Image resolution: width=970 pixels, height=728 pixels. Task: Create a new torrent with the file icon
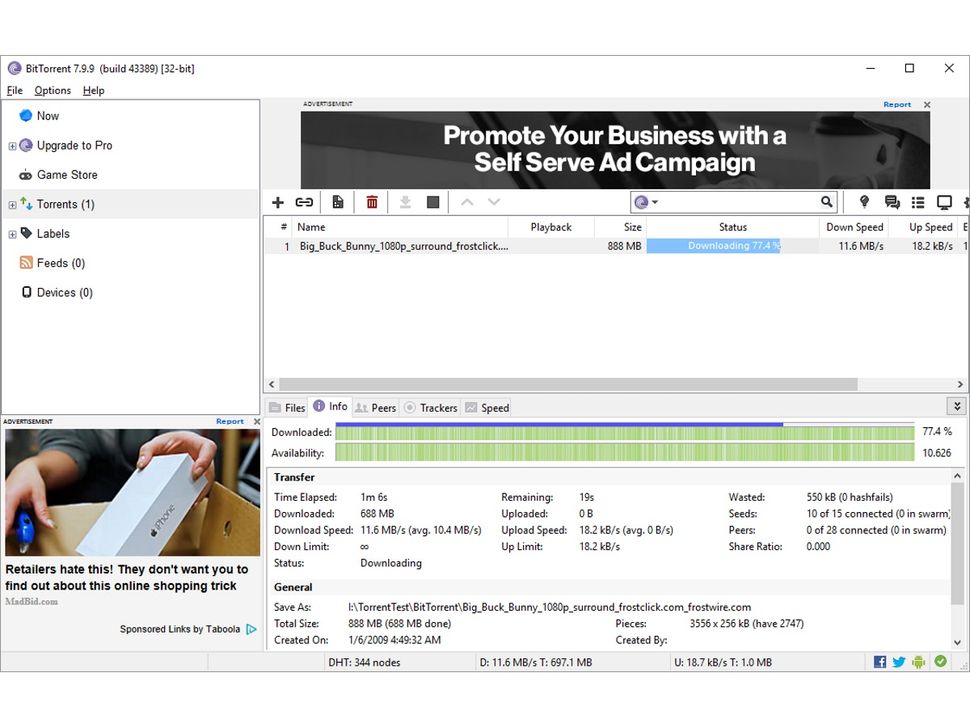338,202
